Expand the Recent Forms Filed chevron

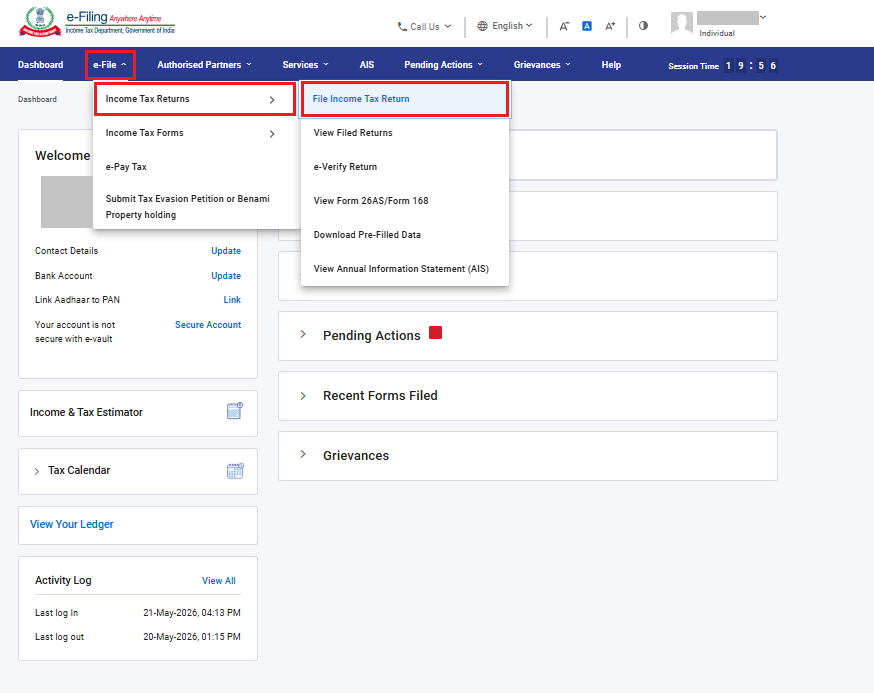click(303, 396)
